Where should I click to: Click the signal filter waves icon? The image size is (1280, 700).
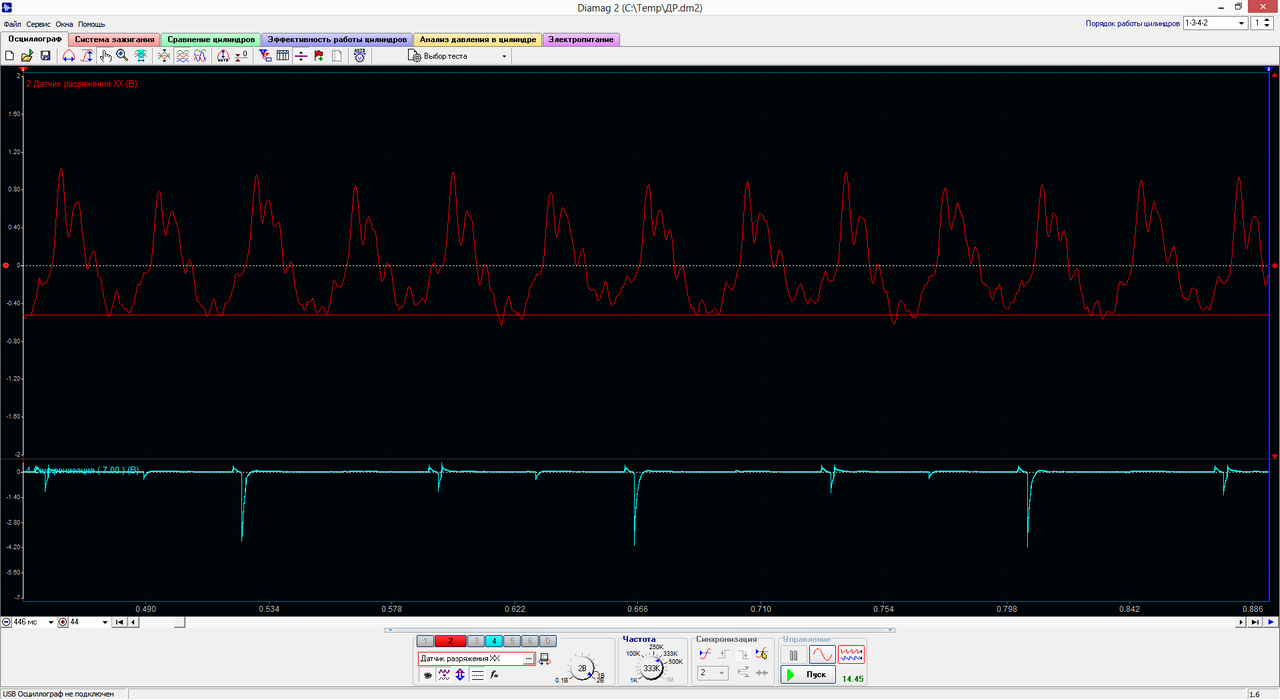pos(444,675)
